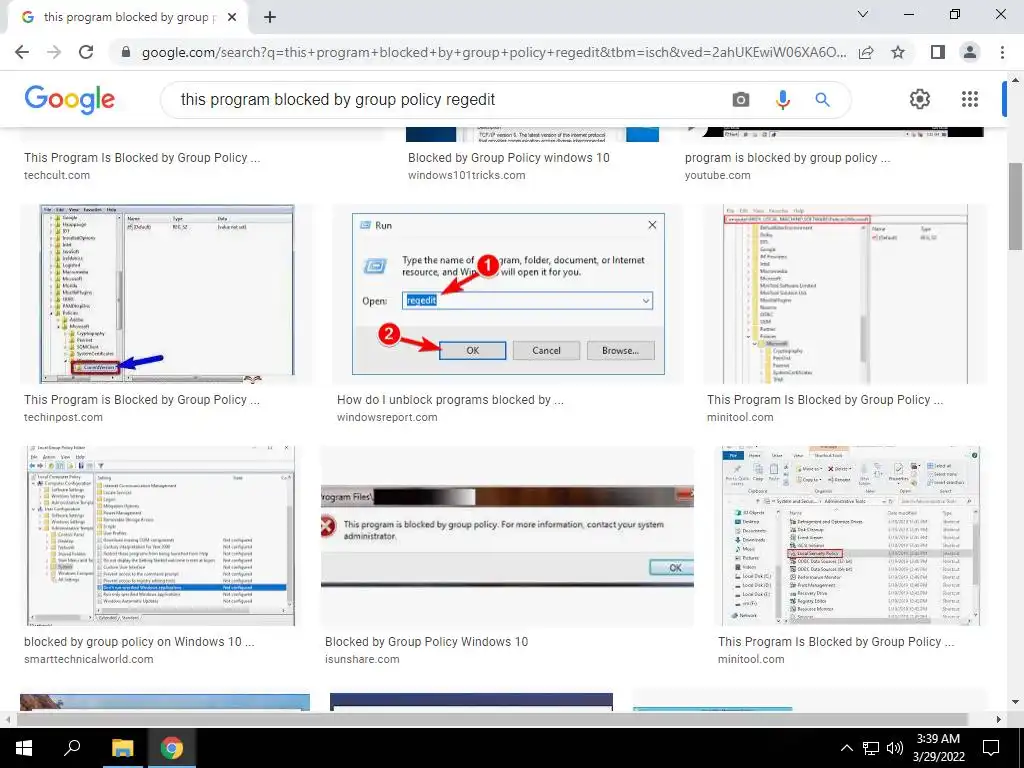Search by image camera icon
Viewport: 1024px width, 768px height.
coord(741,99)
